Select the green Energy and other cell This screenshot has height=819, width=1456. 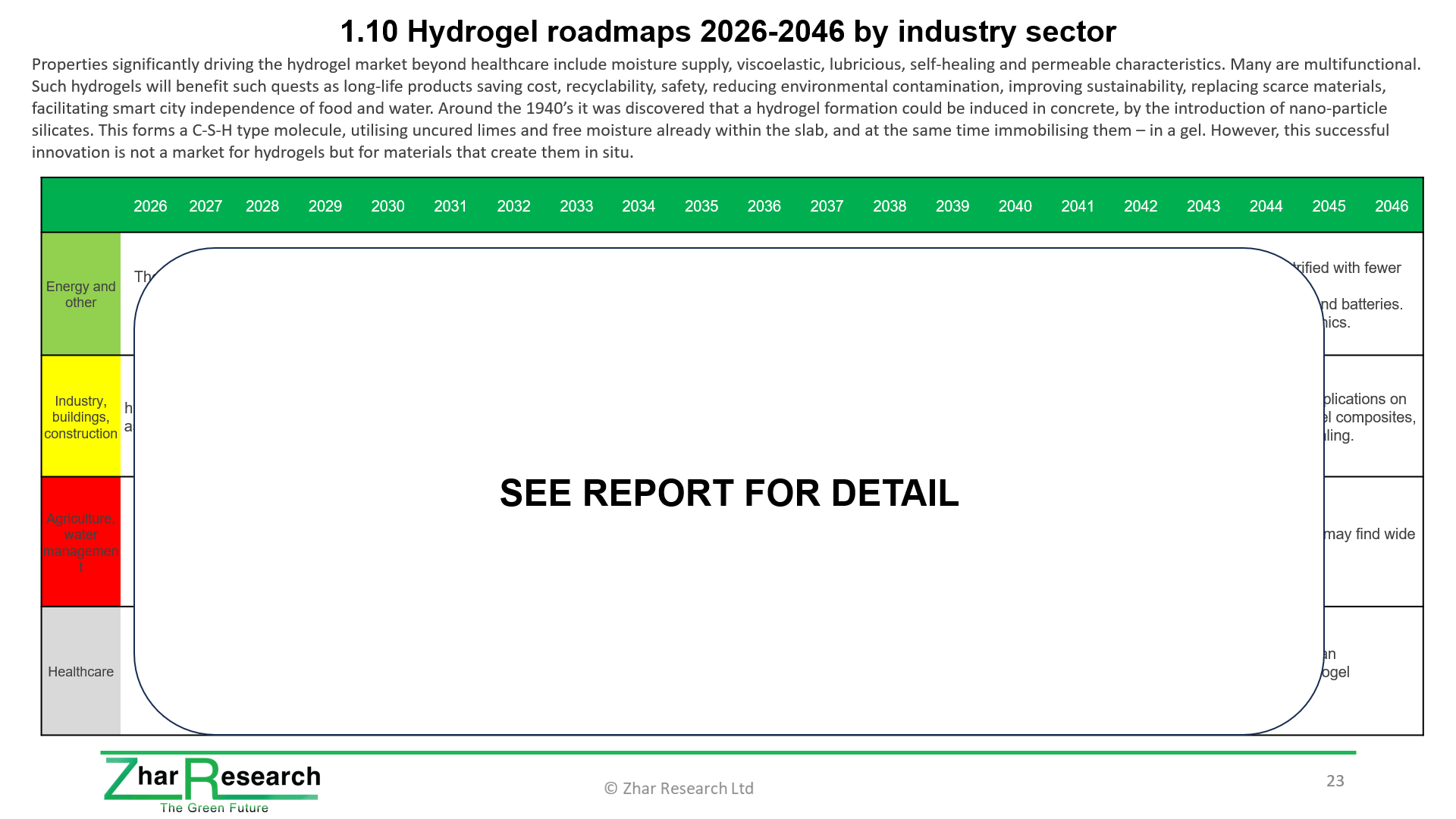coord(81,294)
